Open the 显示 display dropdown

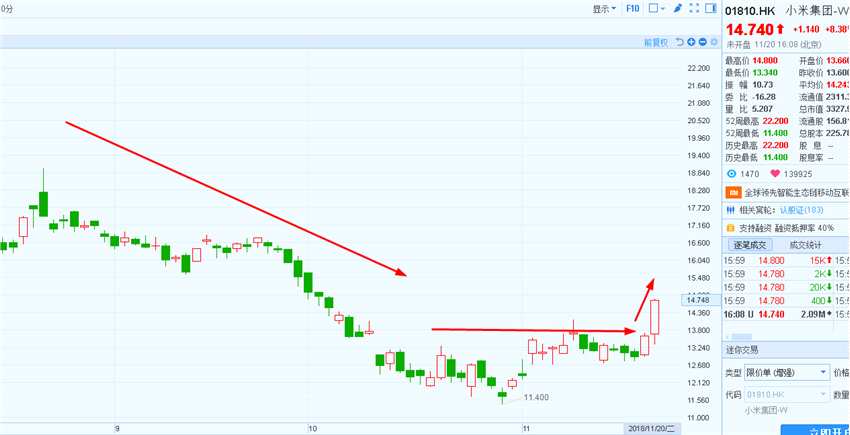(x=604, y=9)
